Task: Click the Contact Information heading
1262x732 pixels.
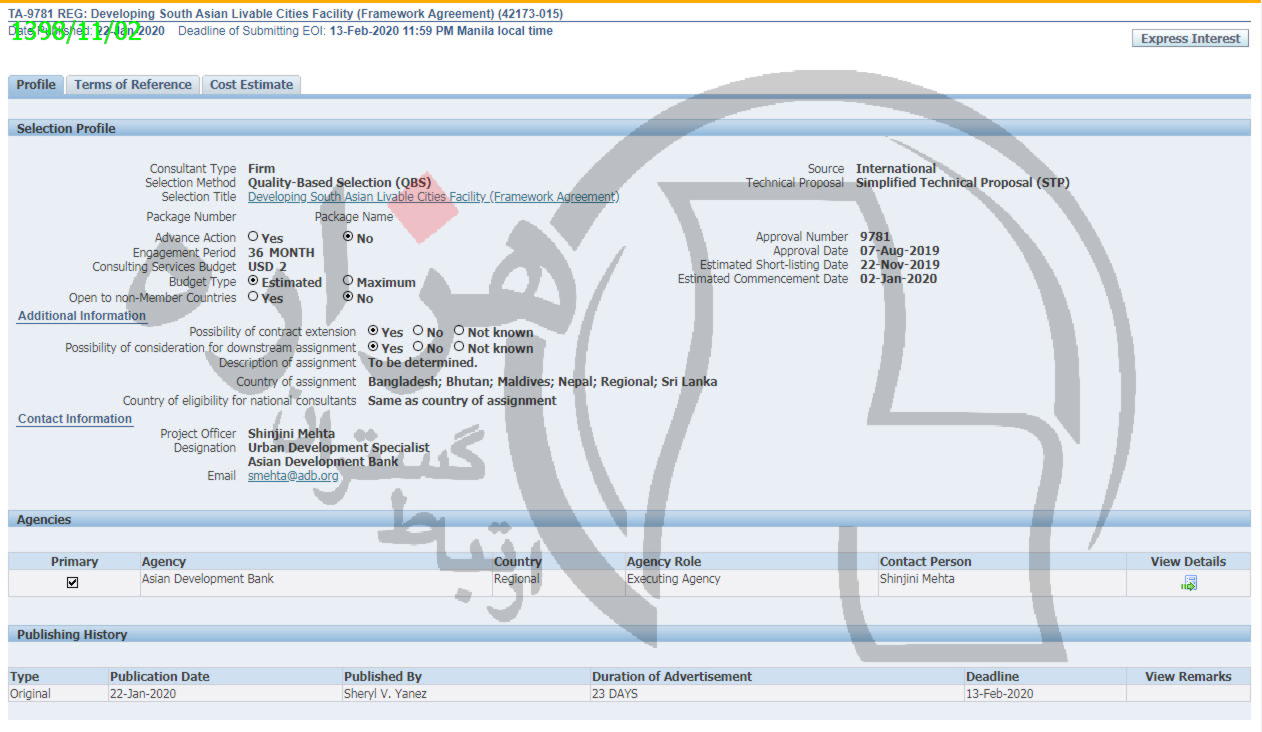Action: pyautogui.click(x=75, y=419)
